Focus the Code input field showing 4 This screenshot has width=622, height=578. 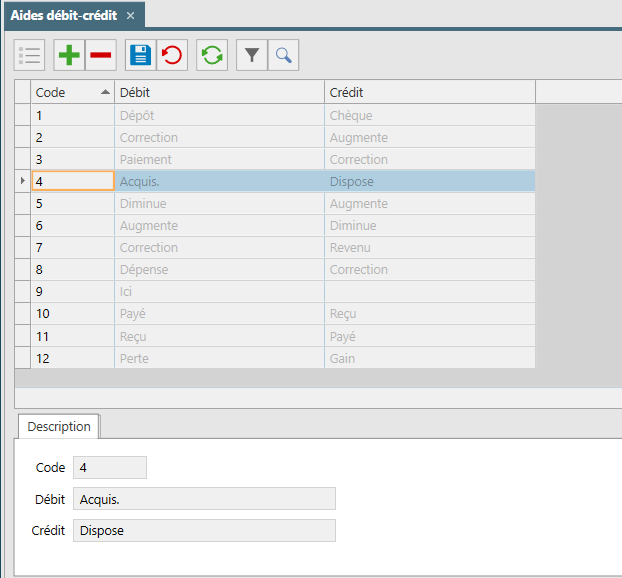pos(110,467)
